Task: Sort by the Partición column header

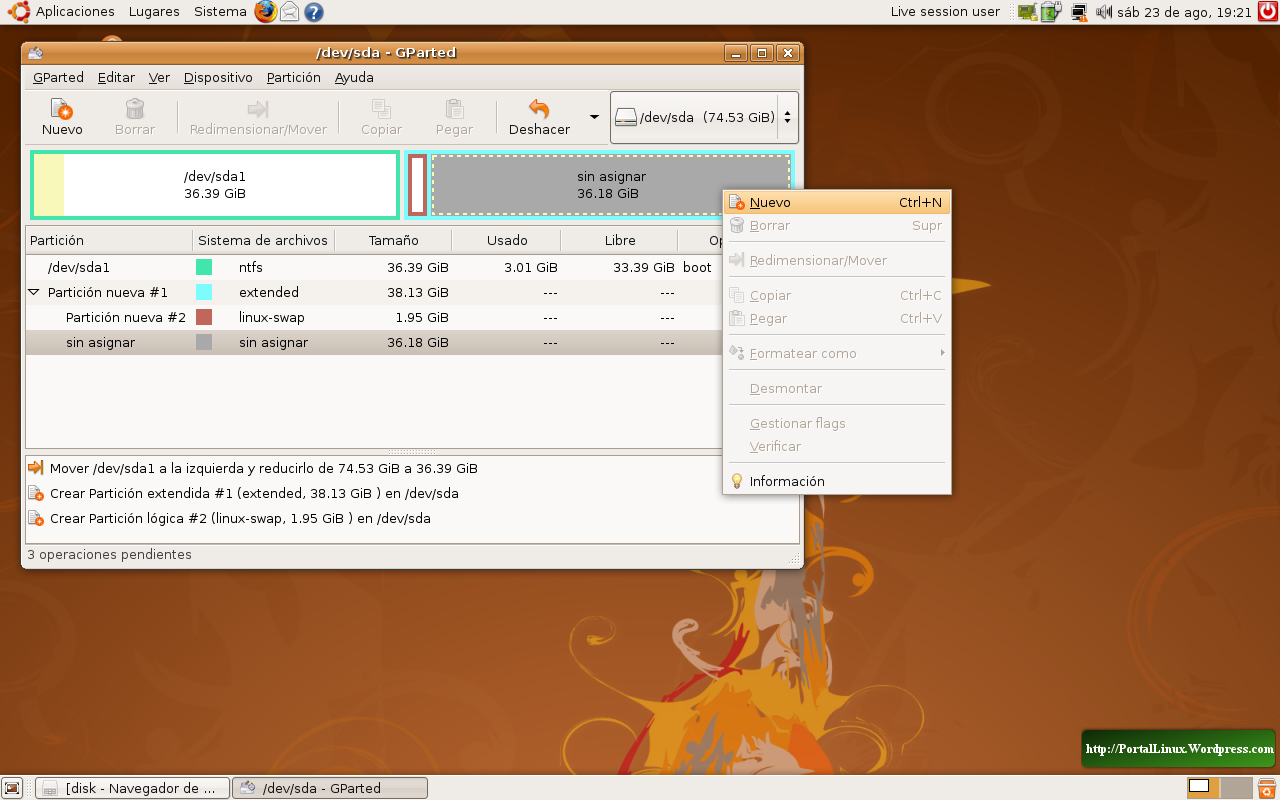Action: pyautogui.click(x=109, y=241)
